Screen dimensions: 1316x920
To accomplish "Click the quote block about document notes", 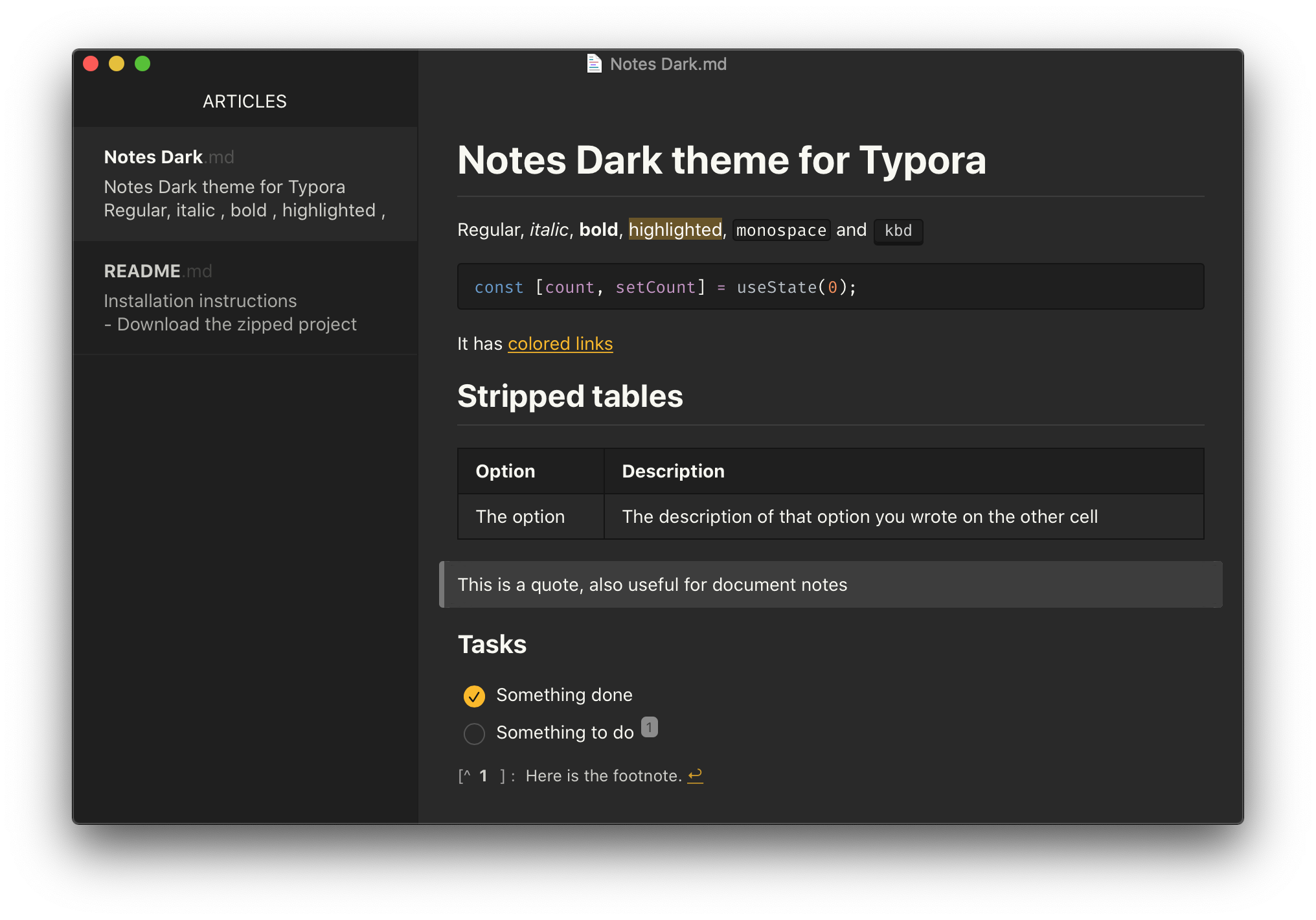I will (x=830, y=584).
